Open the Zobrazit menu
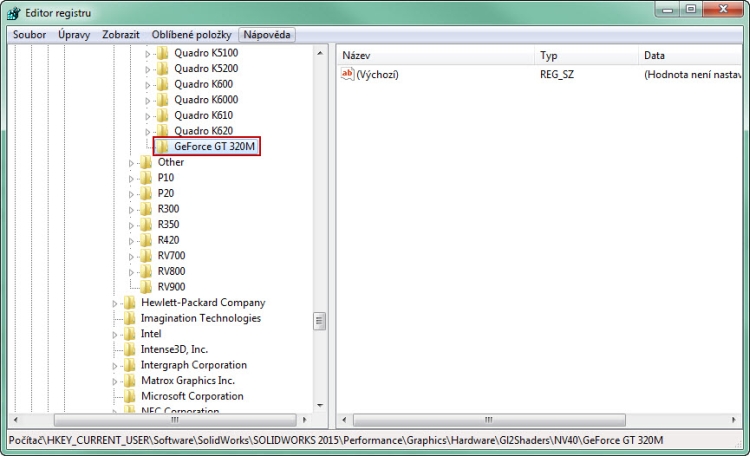This screenshot has width=750, height=456. (121, 34)
